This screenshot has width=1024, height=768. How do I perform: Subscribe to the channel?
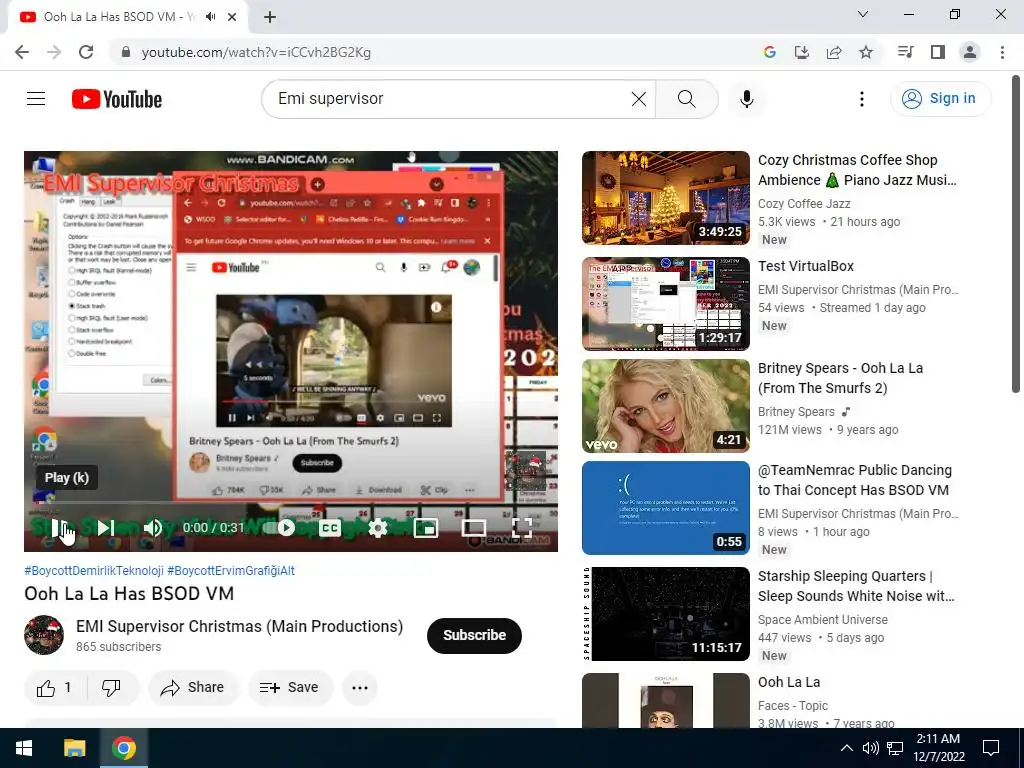pyautogui.click(x=474, y=635)
